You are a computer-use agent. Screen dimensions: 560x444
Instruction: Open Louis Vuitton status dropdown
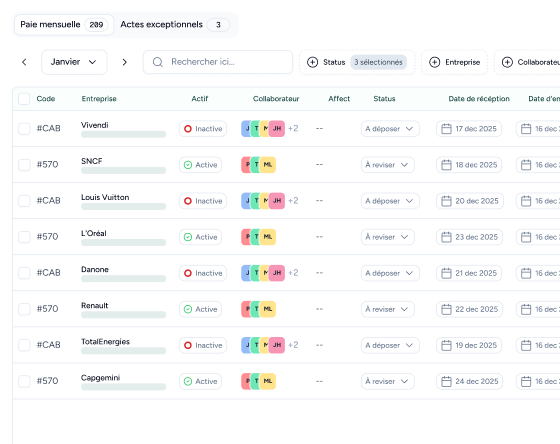390,201
